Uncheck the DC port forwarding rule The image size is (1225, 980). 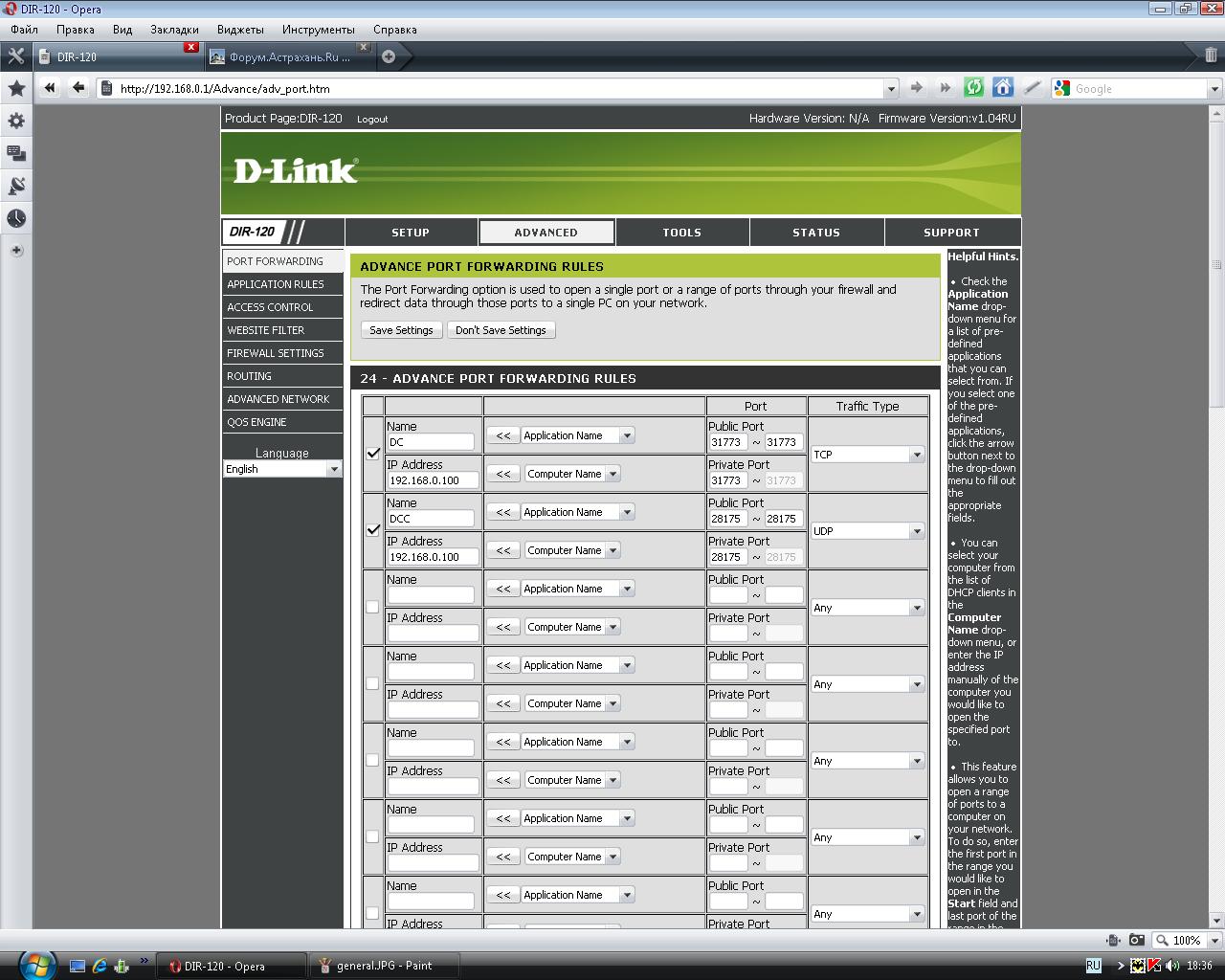(373, 454)
